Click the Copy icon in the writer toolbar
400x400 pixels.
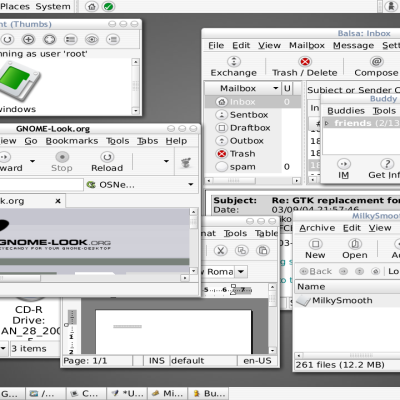pos(242,251)
